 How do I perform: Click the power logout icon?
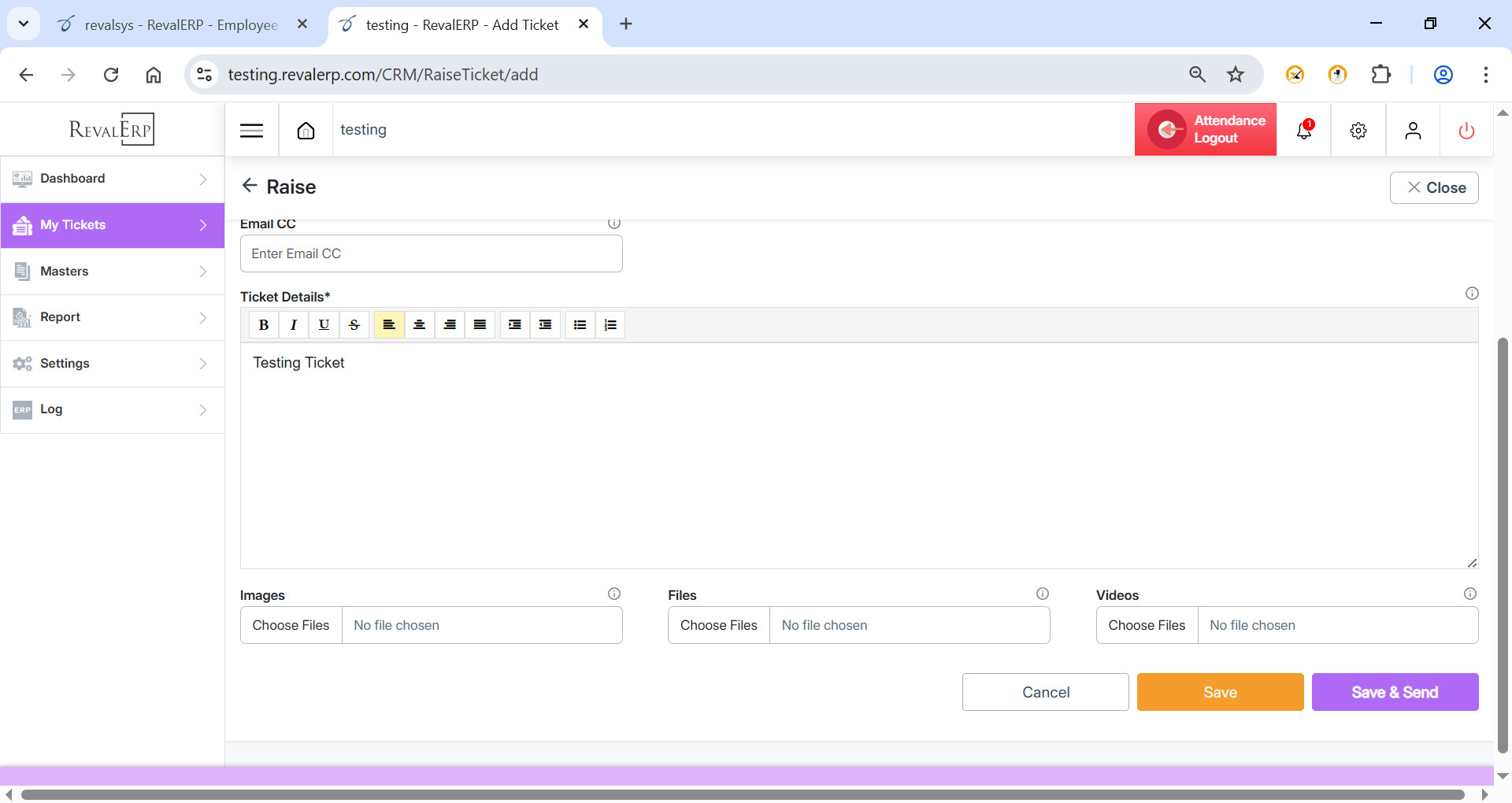[1466, 131]
